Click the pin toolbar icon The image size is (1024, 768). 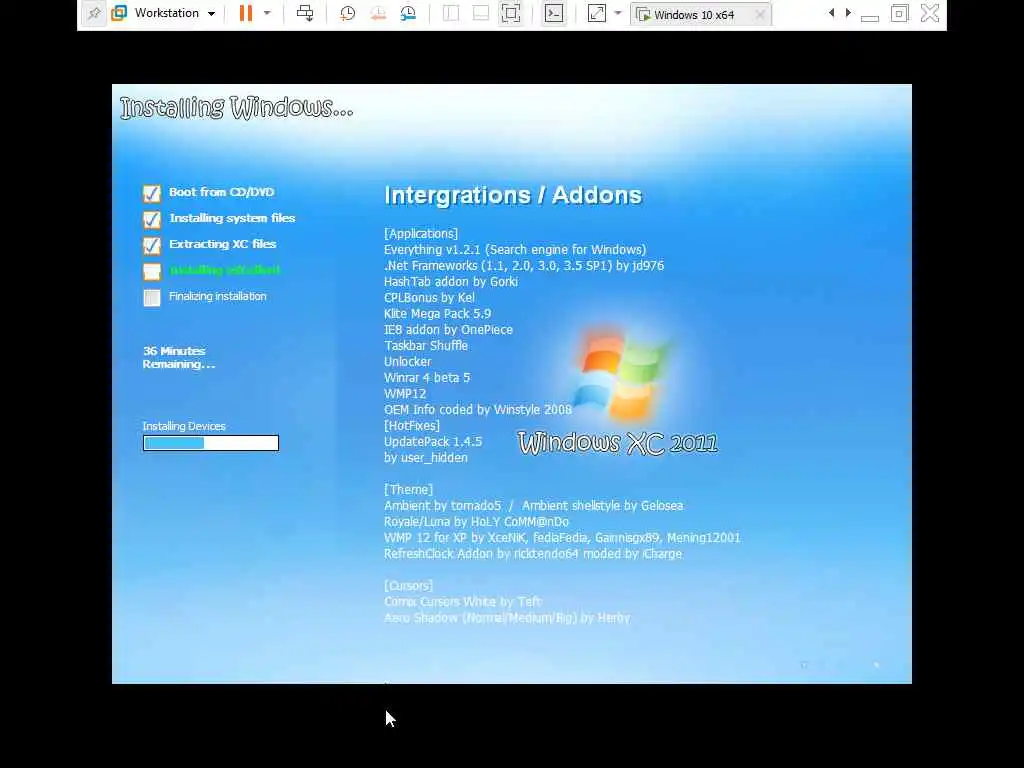[x=94, y=13]
